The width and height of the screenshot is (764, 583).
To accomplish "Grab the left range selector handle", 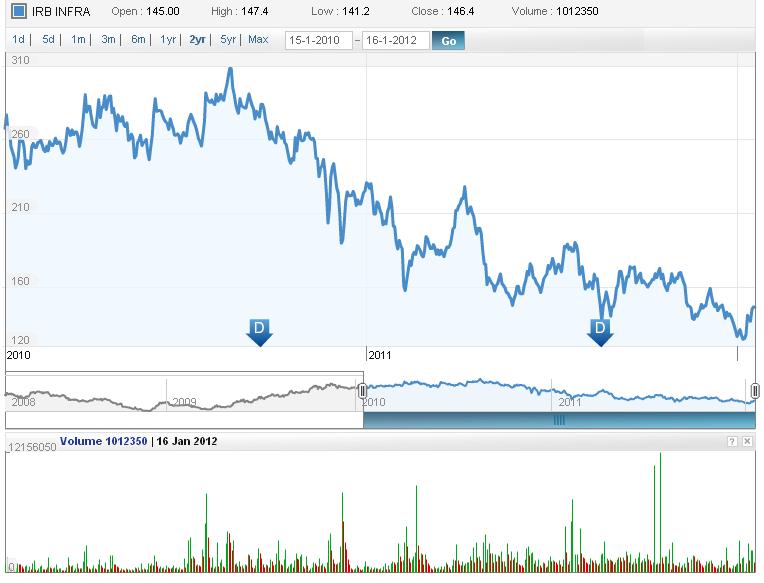I will coord(363,391).
